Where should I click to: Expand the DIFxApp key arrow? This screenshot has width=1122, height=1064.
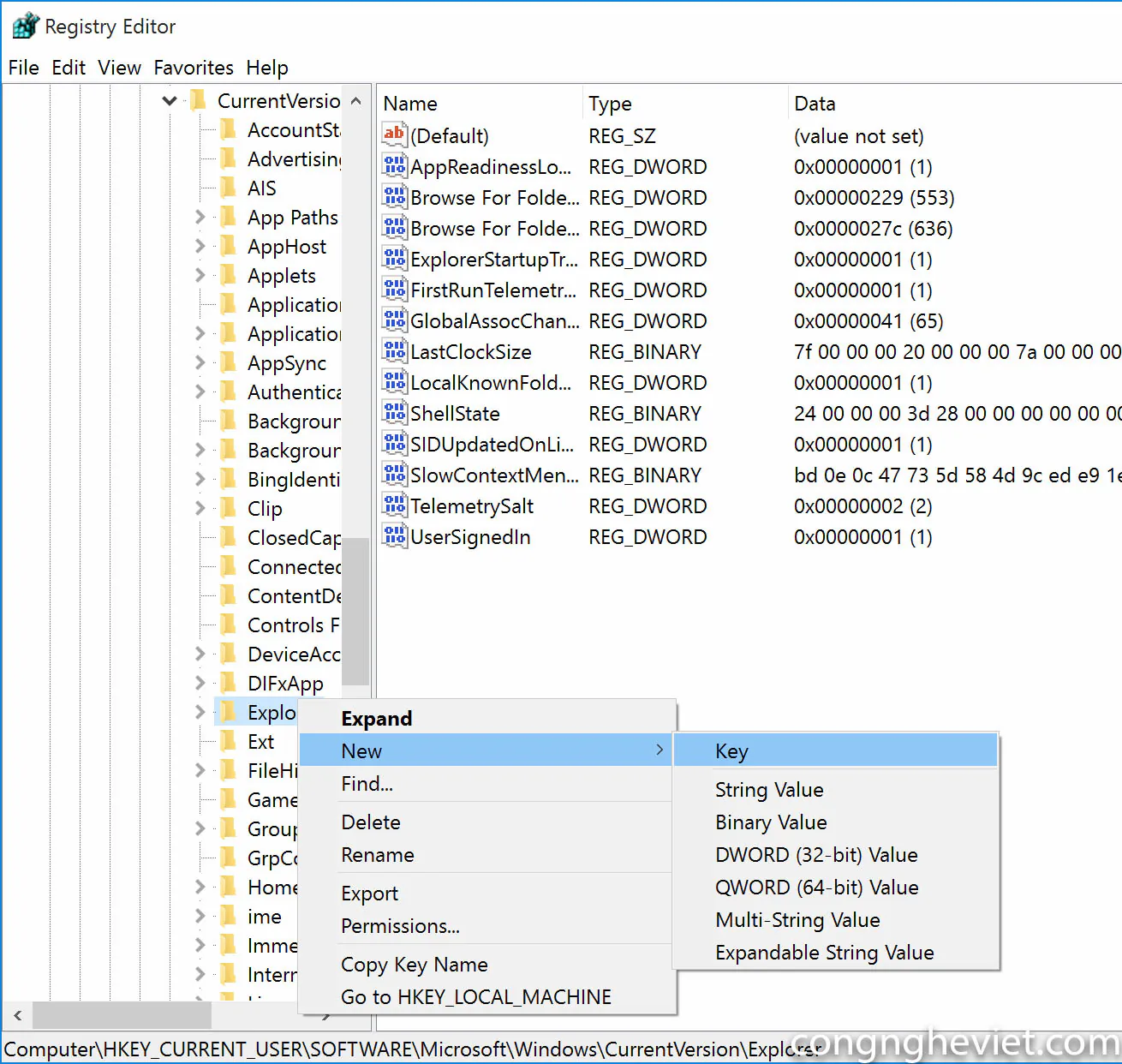[x=200, y=683]
